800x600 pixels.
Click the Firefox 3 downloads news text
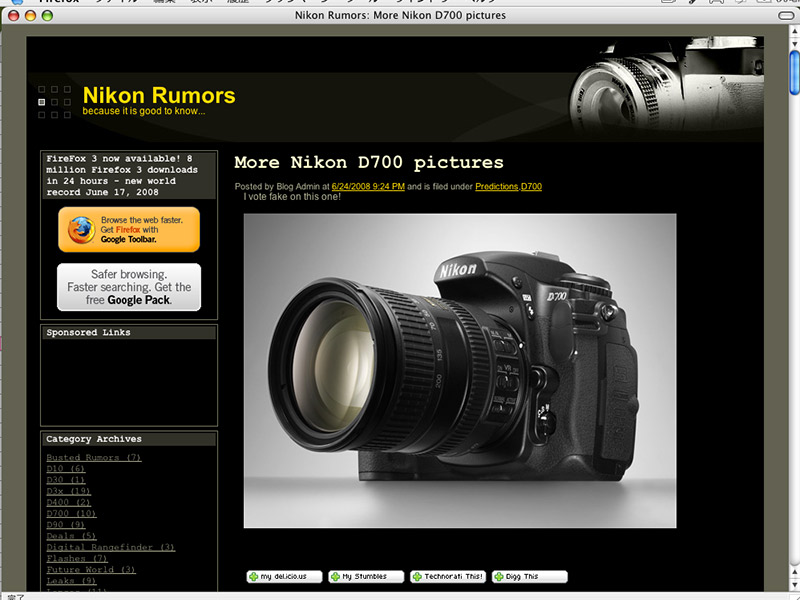(121, 176)
